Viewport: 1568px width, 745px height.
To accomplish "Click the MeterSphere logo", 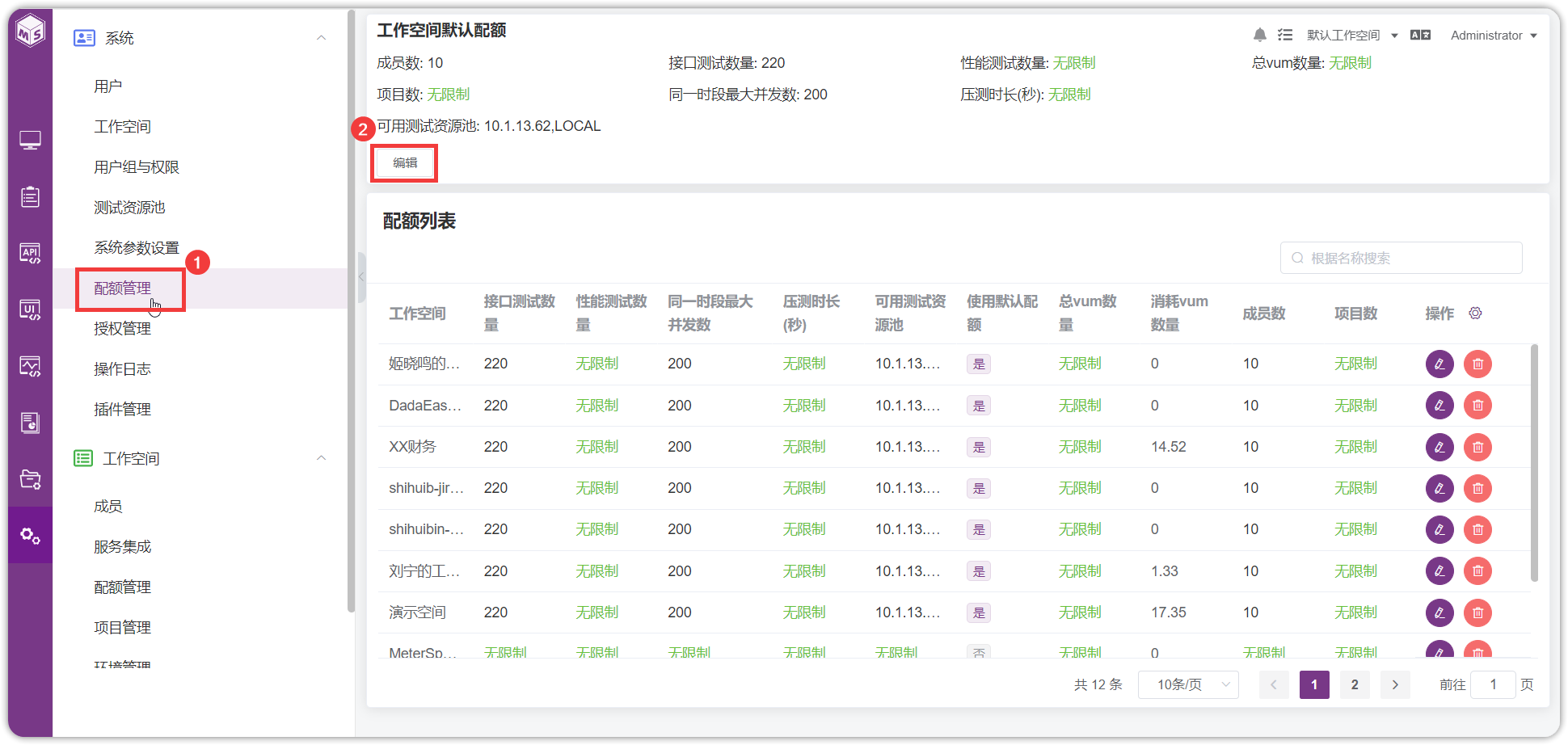I will point(31,32).
